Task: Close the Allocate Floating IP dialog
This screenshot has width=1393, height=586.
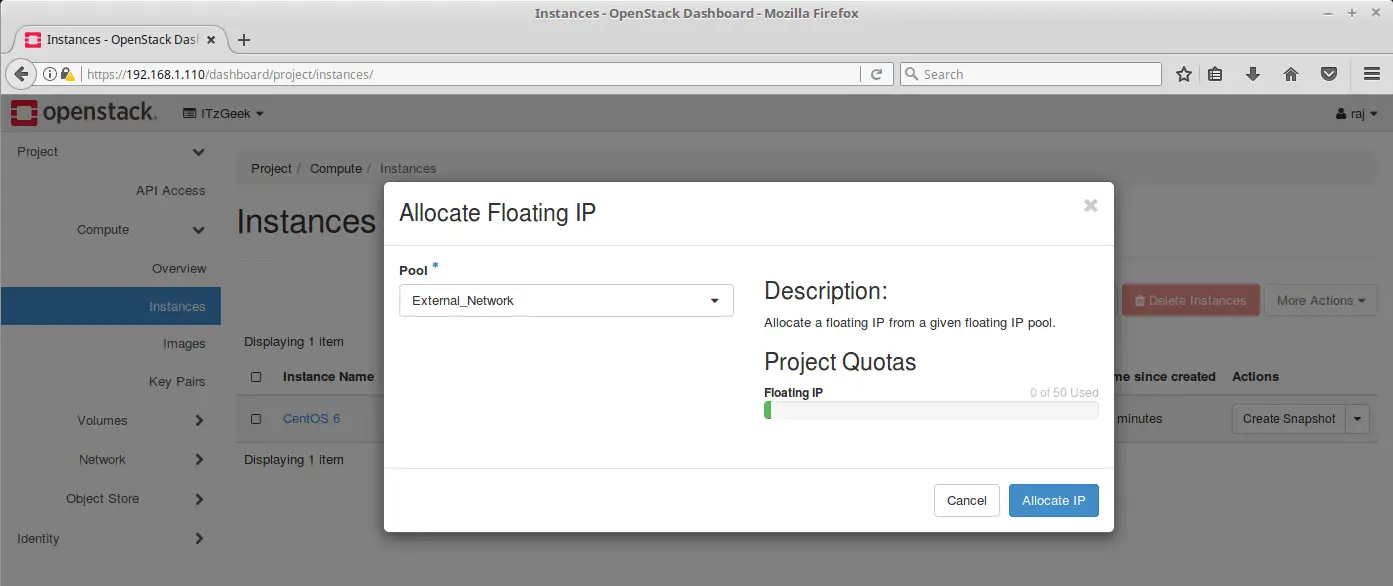Action: (x=1090, y=205)
